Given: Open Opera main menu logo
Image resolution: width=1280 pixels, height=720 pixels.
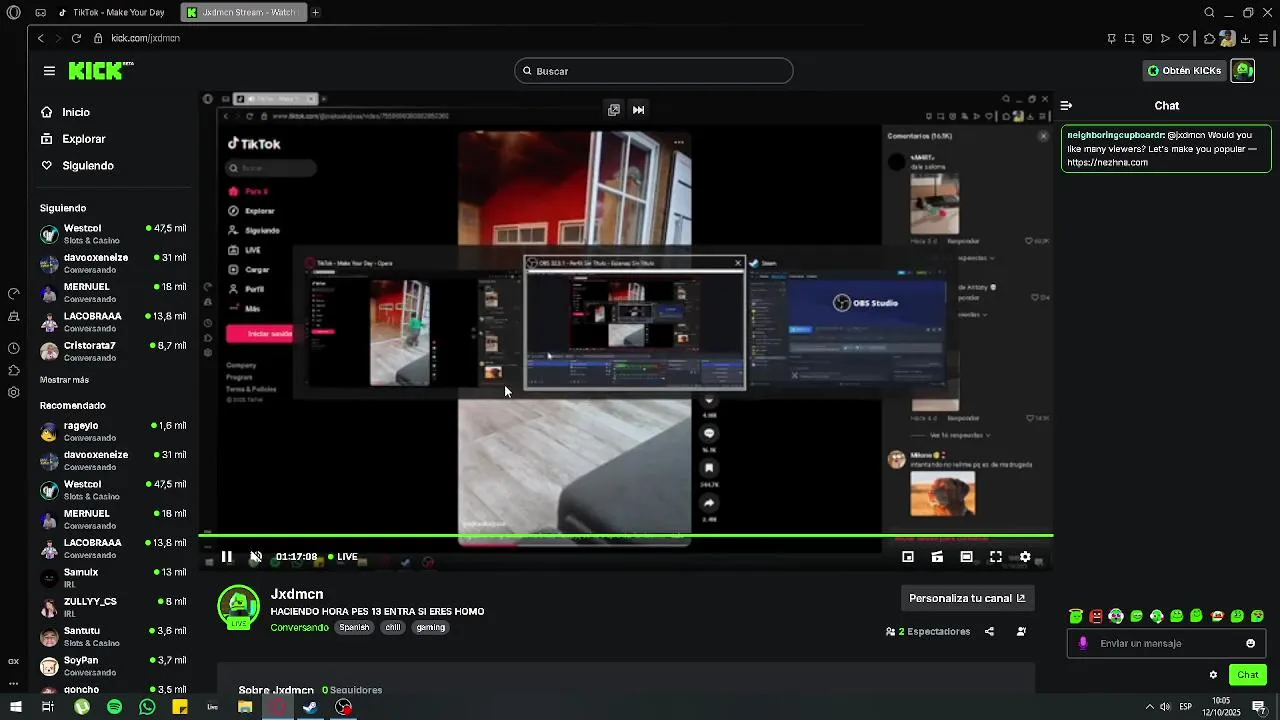Looking at the screenshot, I should coord(14,13).
